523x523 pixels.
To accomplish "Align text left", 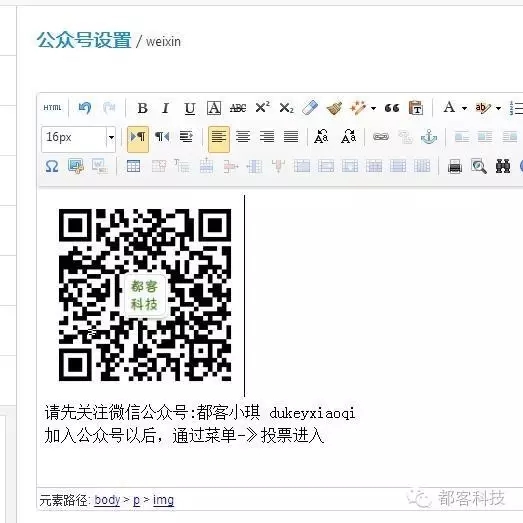I will pyautogui.click(x=219, y=138).
